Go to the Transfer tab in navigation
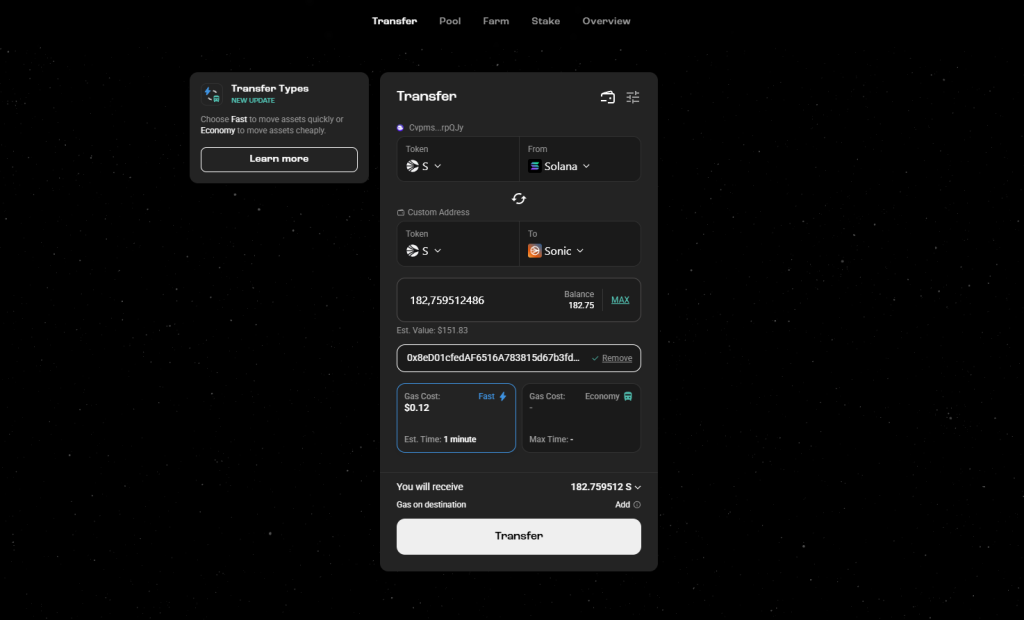This screenshot has width=1024, height=620. pyautogui.click(x=394, y=21)
